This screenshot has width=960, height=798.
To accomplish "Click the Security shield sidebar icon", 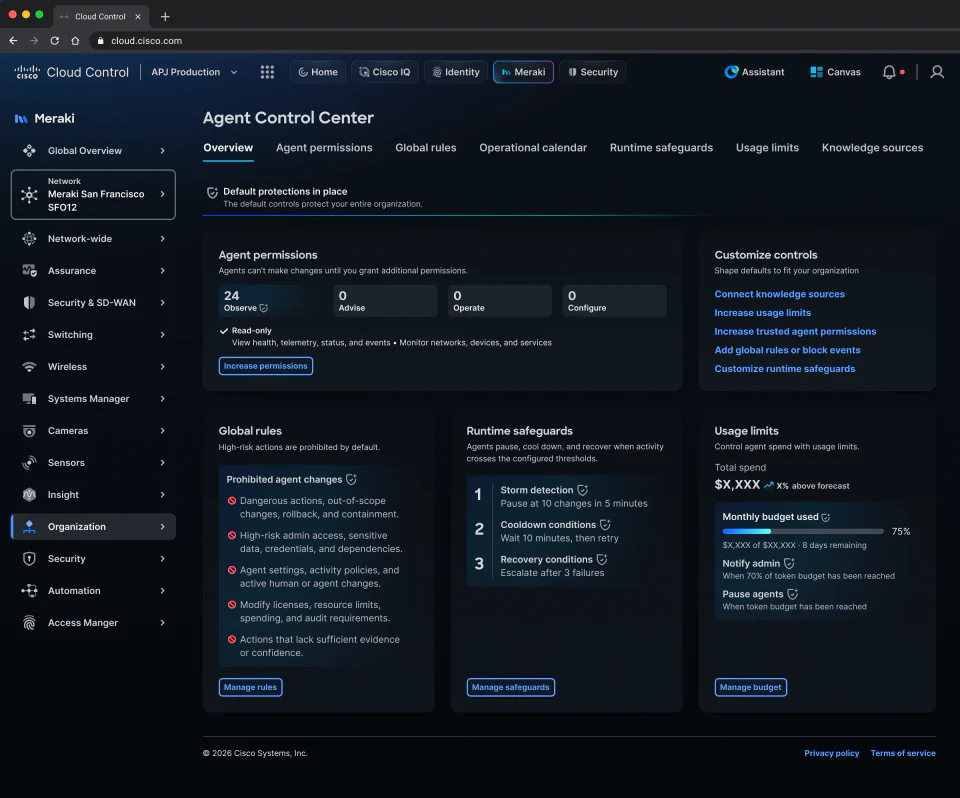I will tap(29, 559).
